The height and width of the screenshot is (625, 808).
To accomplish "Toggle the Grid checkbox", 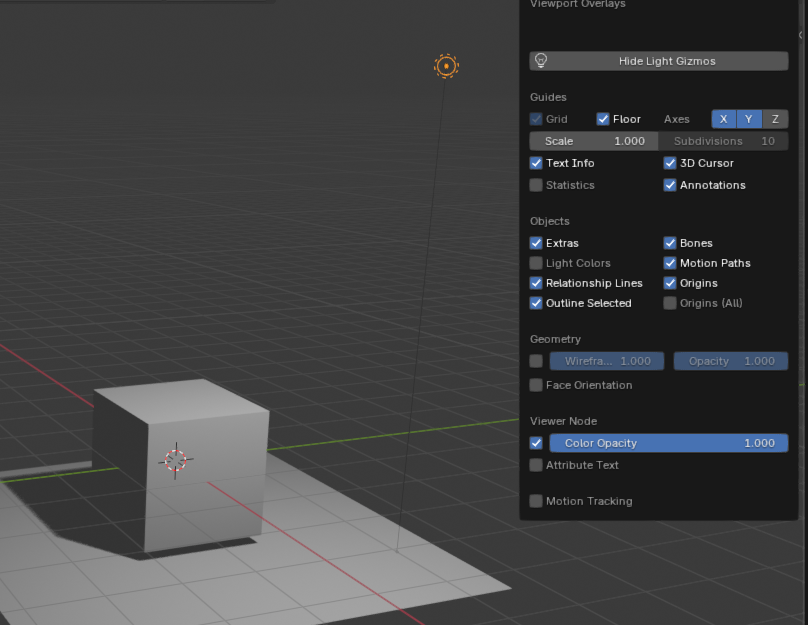I will 536,119.
